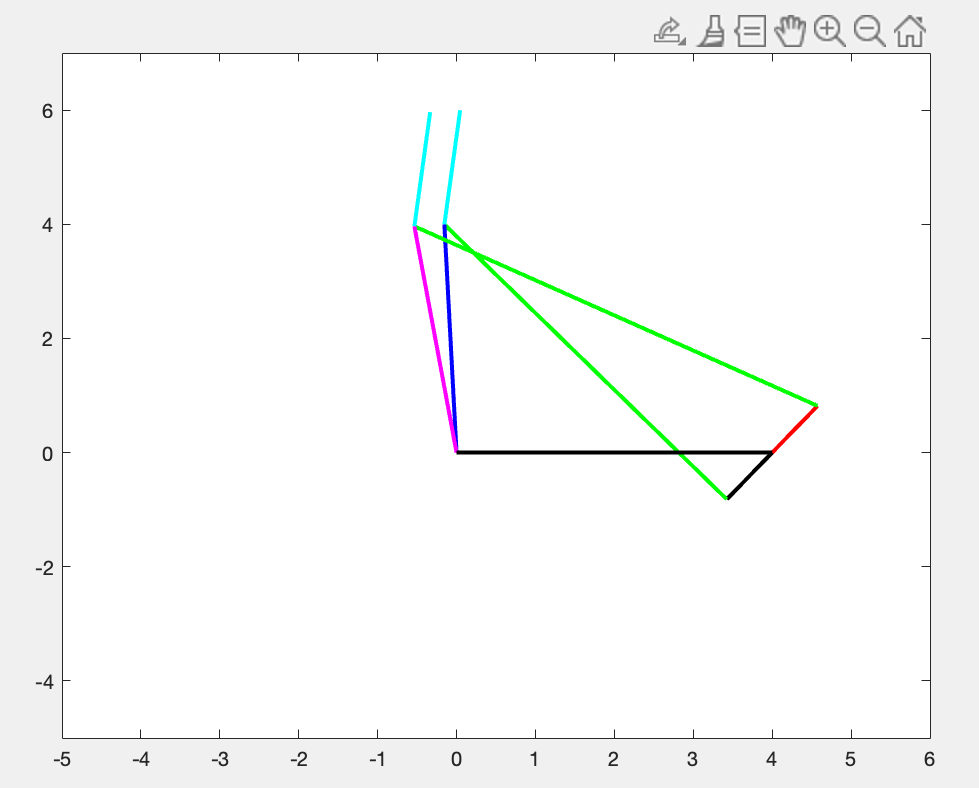Restore view with the Home icon
Screen dimensions: 979x788
tap(909, 32)
